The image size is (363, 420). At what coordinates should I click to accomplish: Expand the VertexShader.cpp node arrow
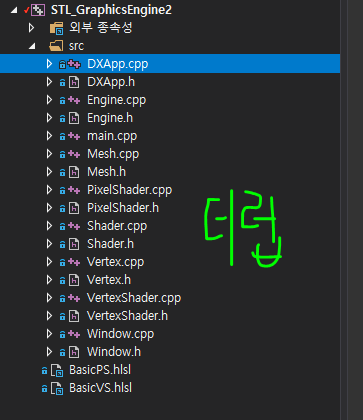click(x=49, y=298)
